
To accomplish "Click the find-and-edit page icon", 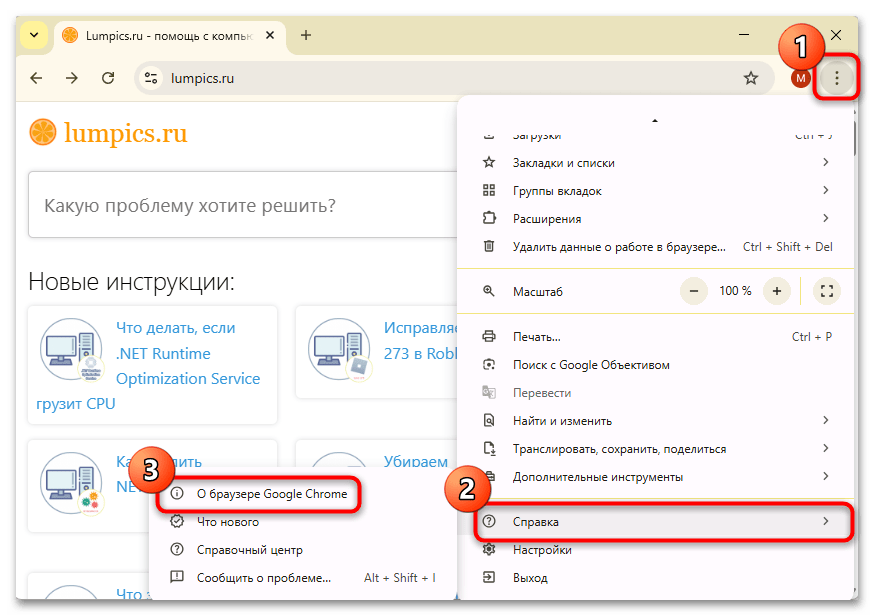I will click(489, 420).
